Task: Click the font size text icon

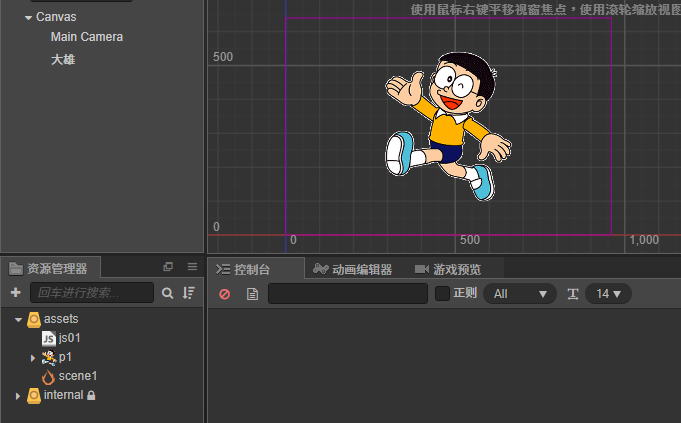Action: pos(573,294)
